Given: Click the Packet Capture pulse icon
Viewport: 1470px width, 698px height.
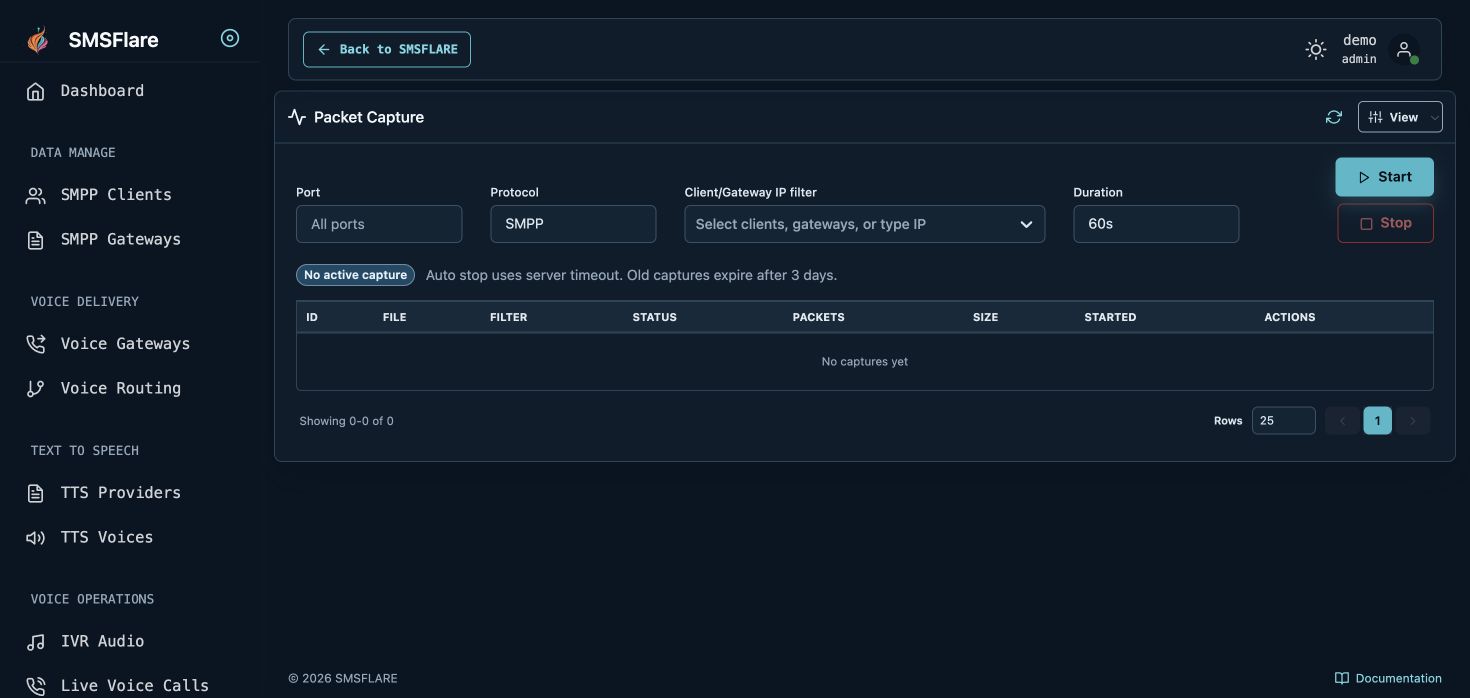Looking at the screenshot, I should pyautogui.click(x=297, y=117).
